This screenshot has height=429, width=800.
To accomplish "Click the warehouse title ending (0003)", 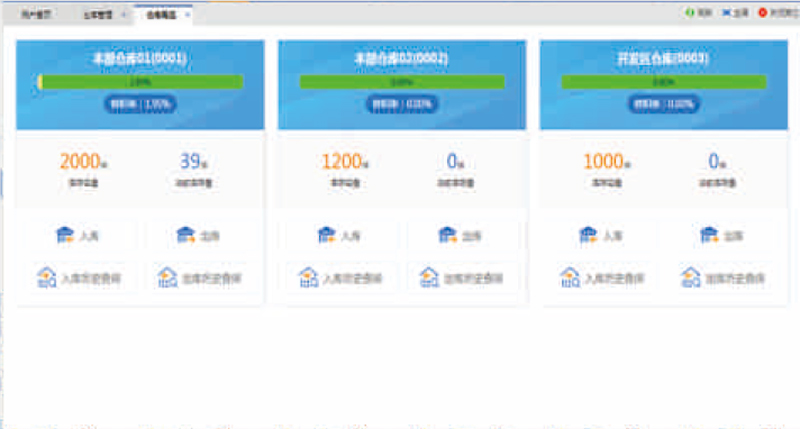I will 663,58.
